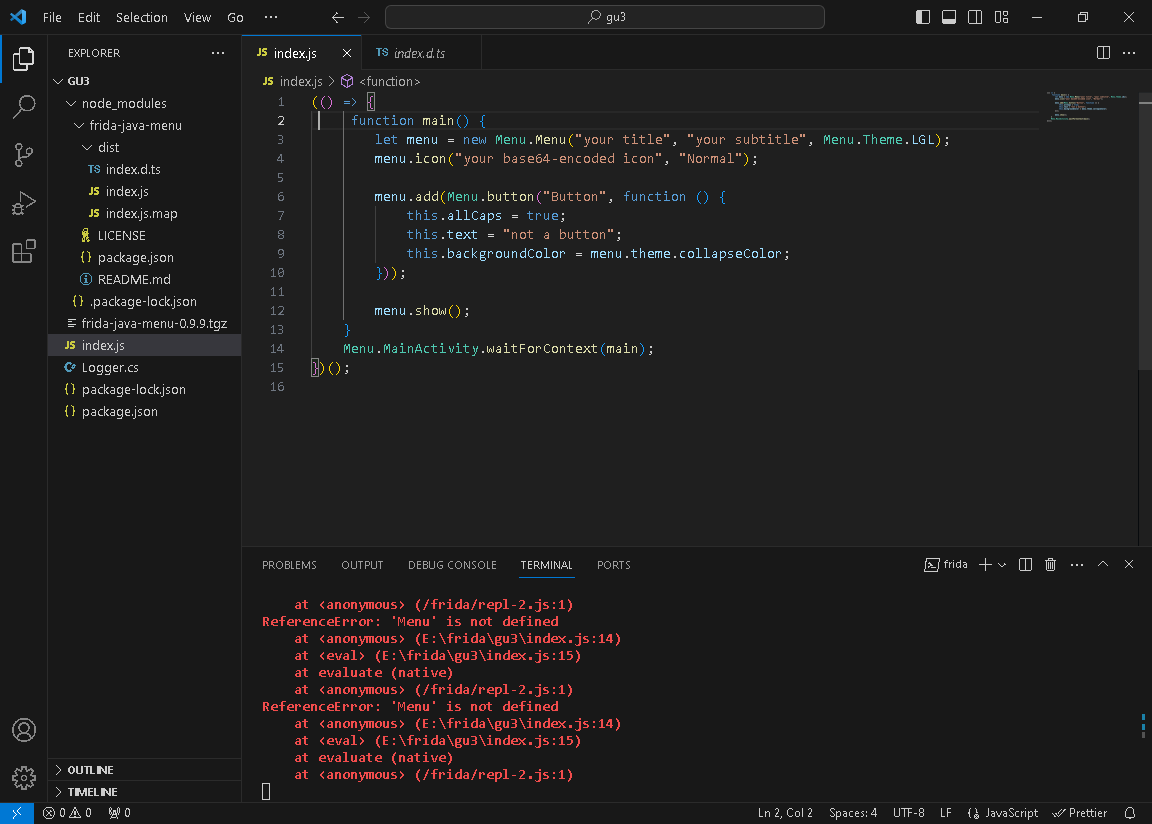
Task: Open the new terminal profile dropdown arrow
Action: pyautogui.click(x=1002, y=565)
